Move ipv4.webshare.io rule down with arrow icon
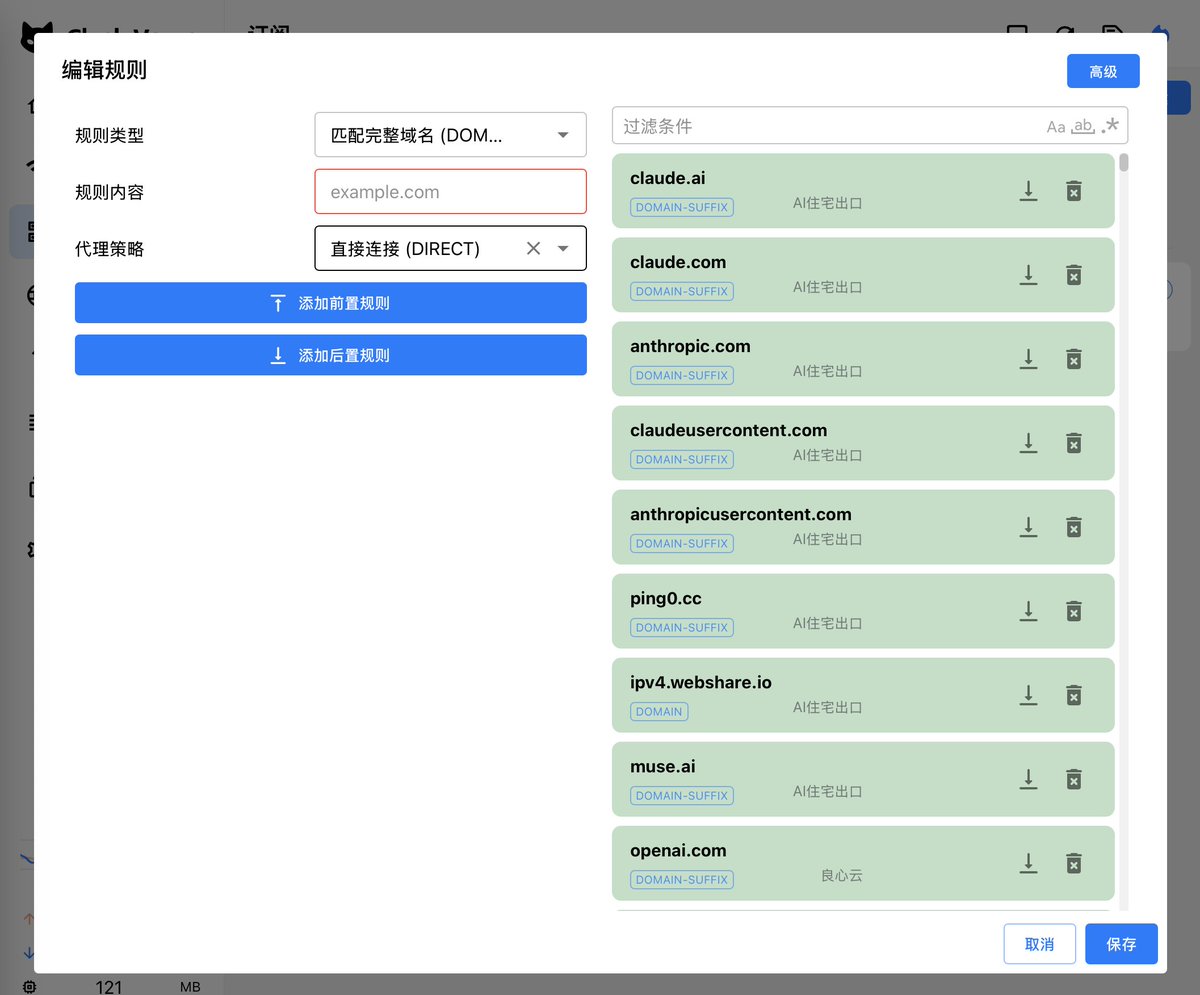 coord(1028,695)
